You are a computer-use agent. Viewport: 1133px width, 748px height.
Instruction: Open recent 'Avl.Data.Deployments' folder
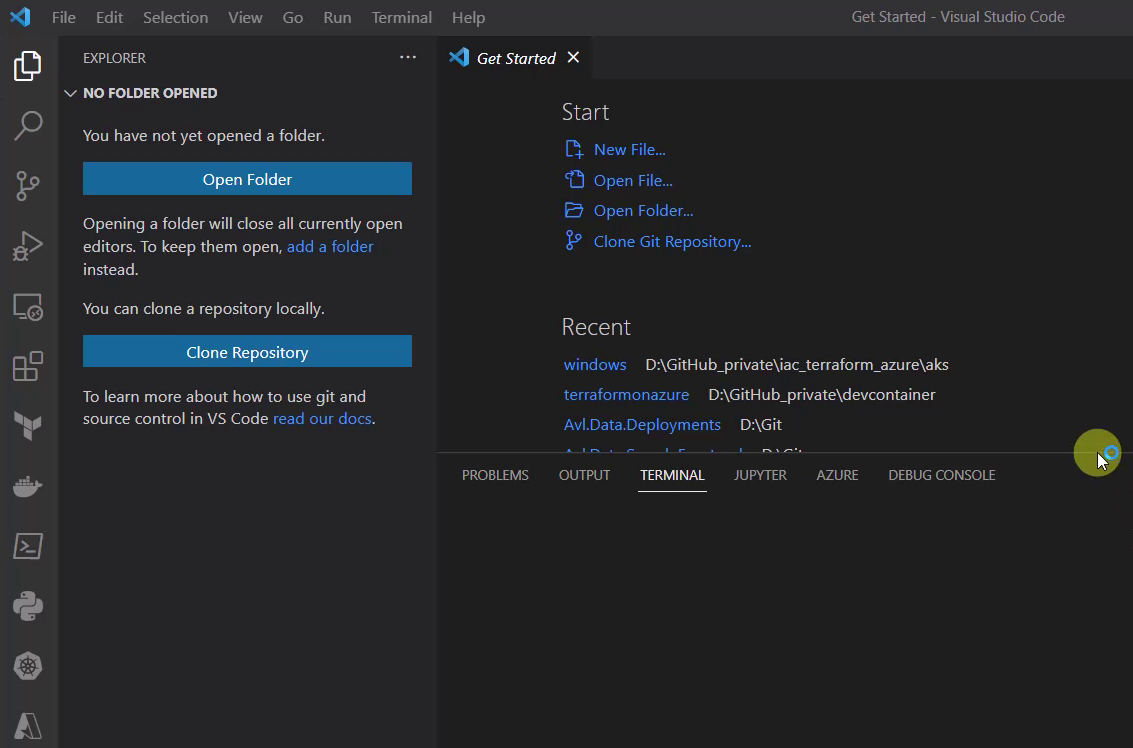[642, 424]
